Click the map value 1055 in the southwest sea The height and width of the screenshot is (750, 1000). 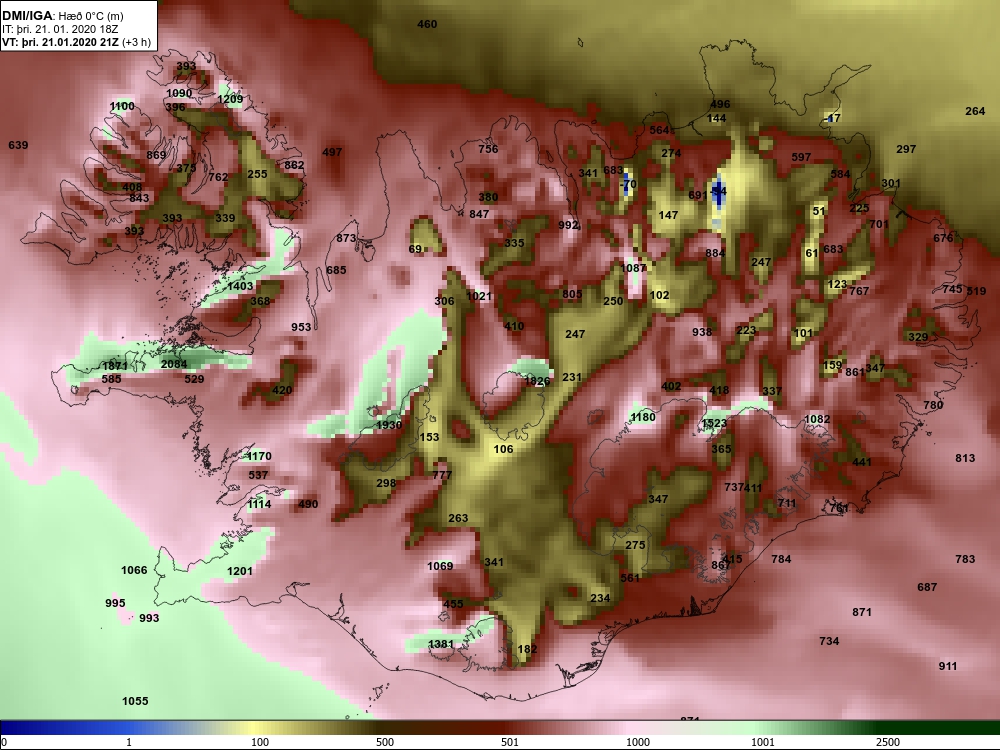pyautogui.click(x=135, y=701)
